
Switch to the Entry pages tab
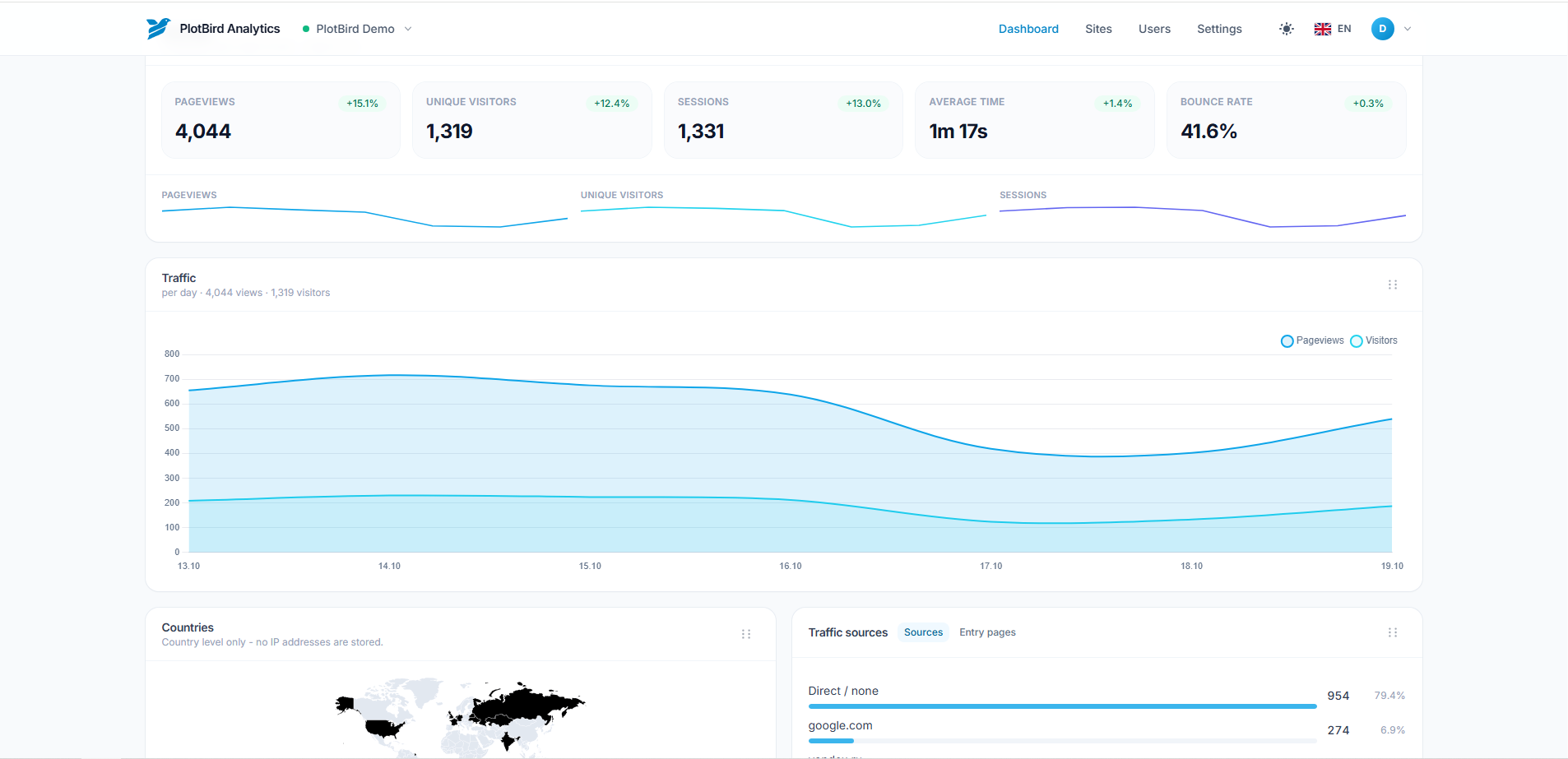[987, 632]
